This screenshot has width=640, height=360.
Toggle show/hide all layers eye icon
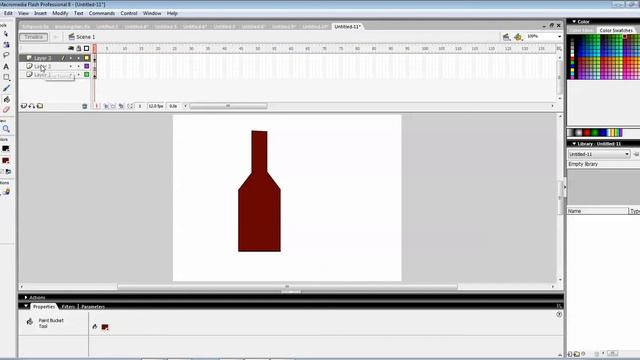click(71, 48)
